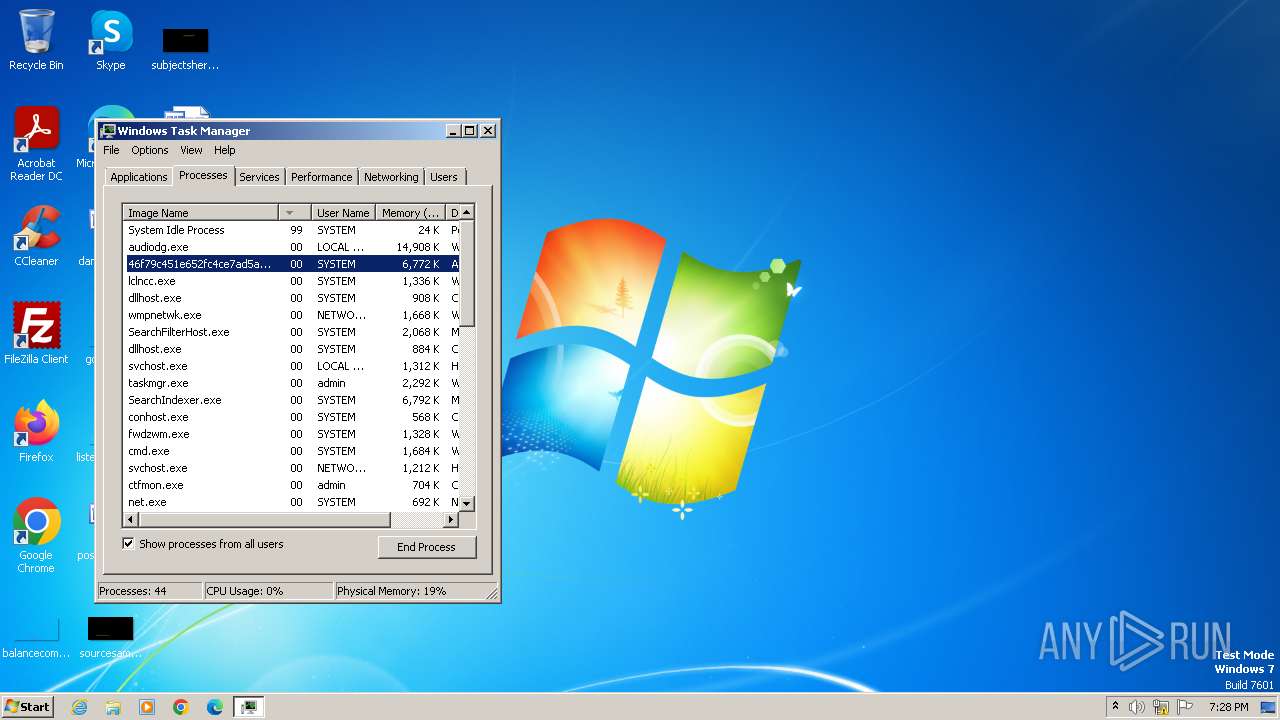
Task: Click the Action Center flag icon
Action: point(1185,707)
